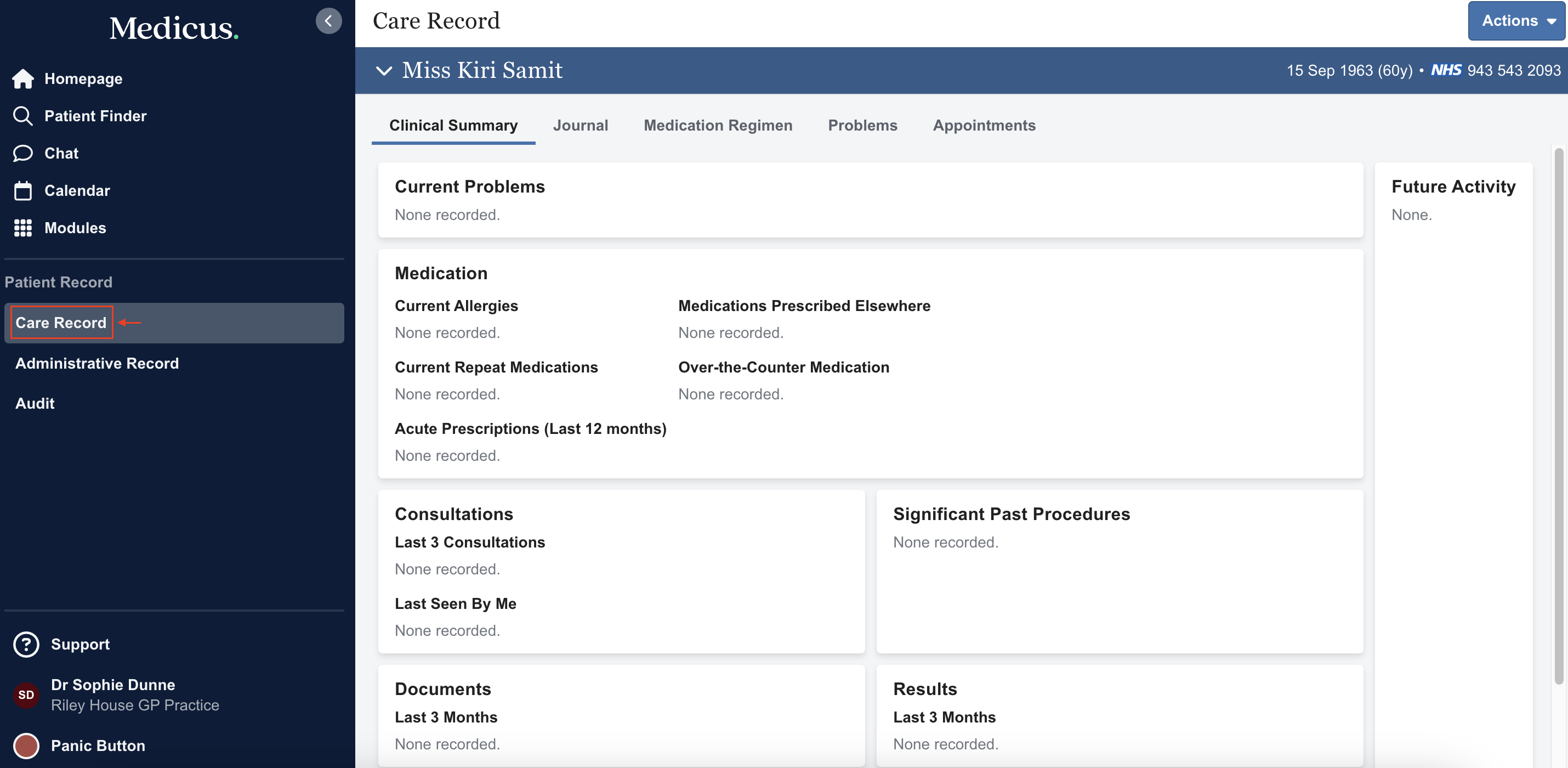Click the NHS logo next to the patient number
The image size is (1568, 768).
tap(1447, 70)
